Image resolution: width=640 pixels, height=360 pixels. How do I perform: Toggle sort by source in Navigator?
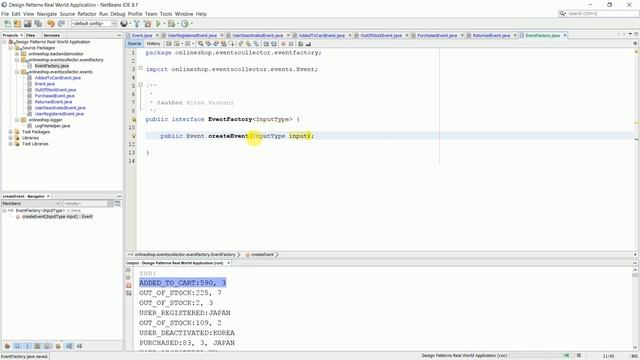79,346
